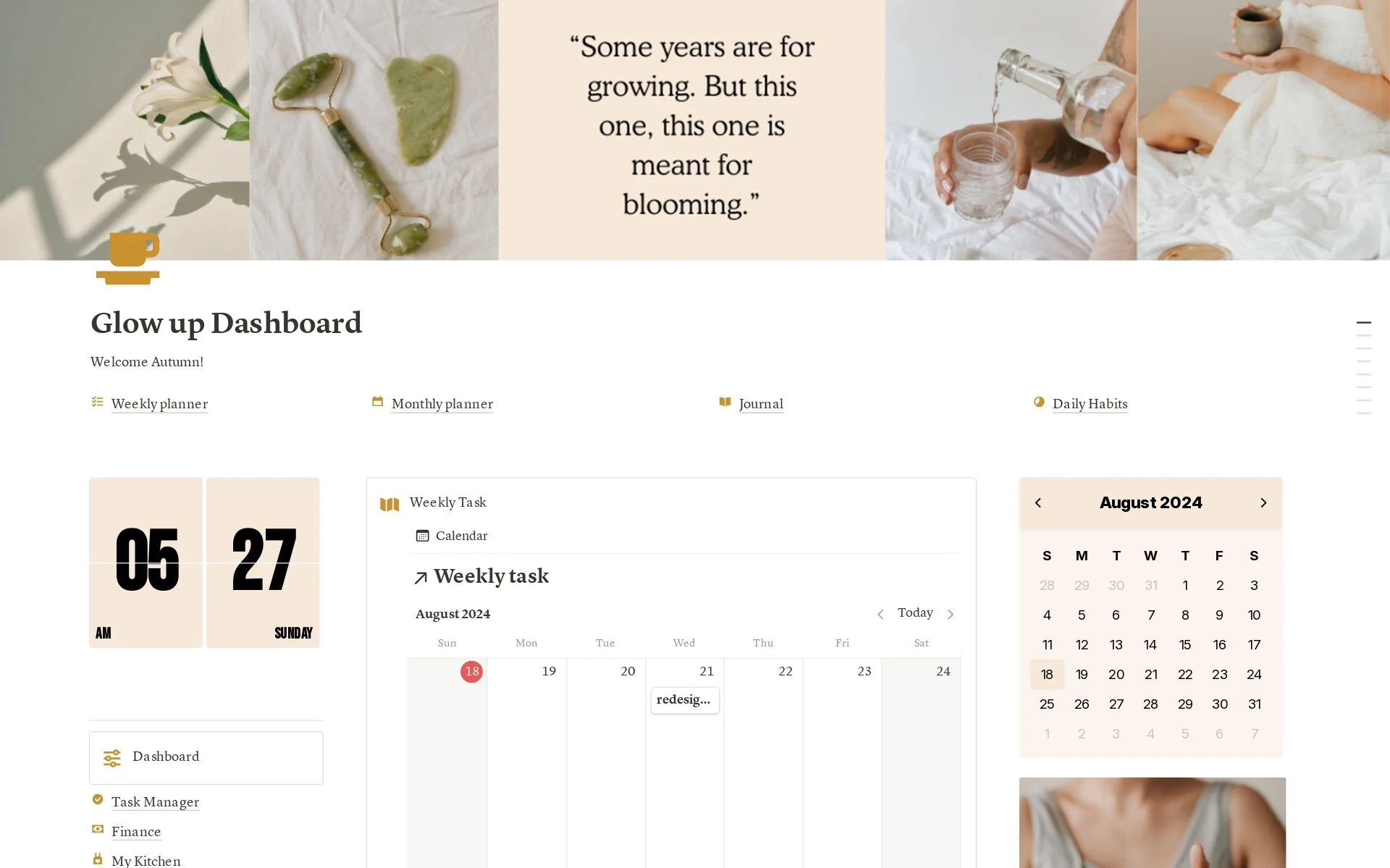Click the Weekly planner icon
Viewport: 1390px width, 868px height.
(97, 403)
